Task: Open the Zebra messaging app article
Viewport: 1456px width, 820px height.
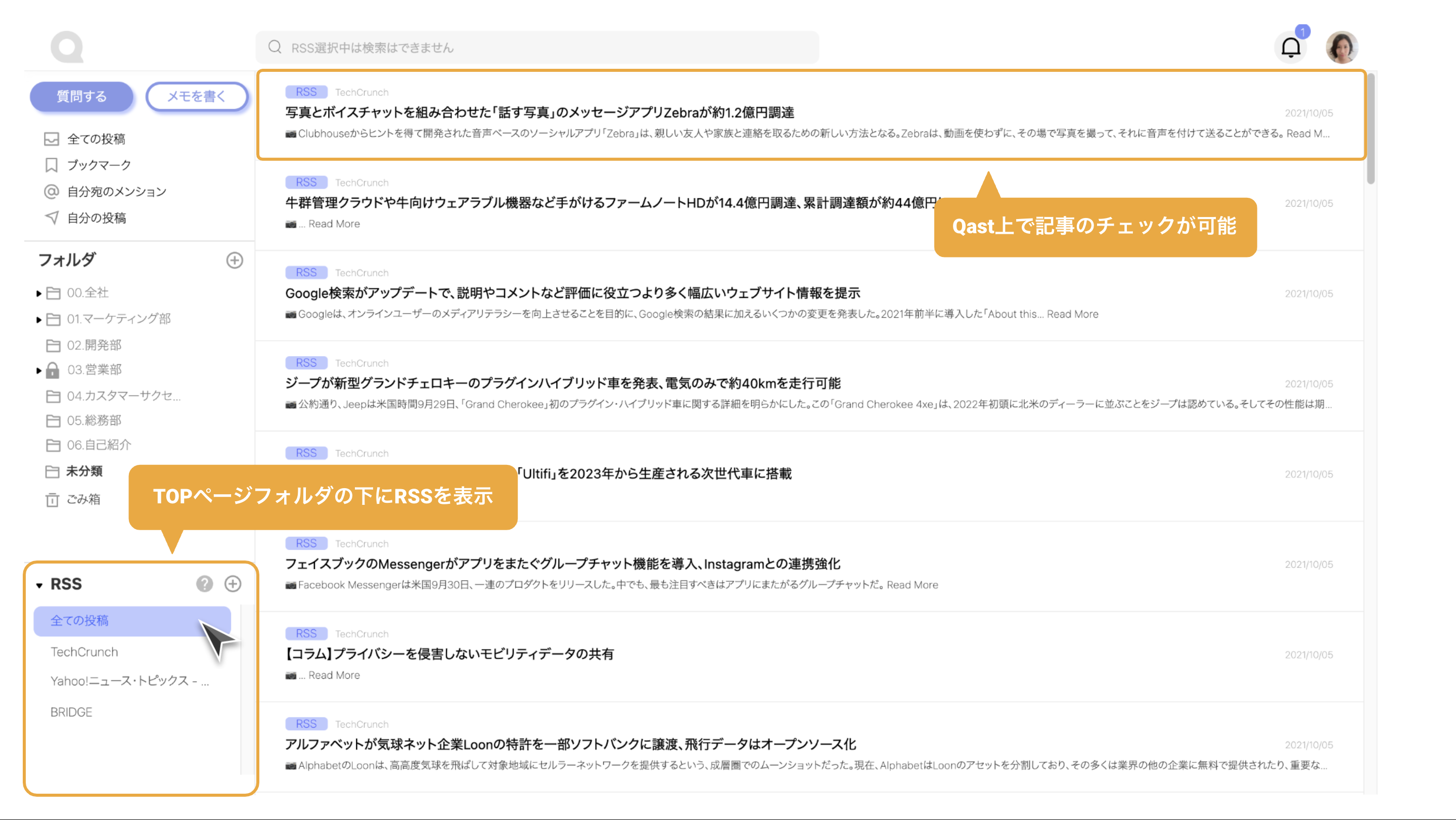Action: (540, 112)
